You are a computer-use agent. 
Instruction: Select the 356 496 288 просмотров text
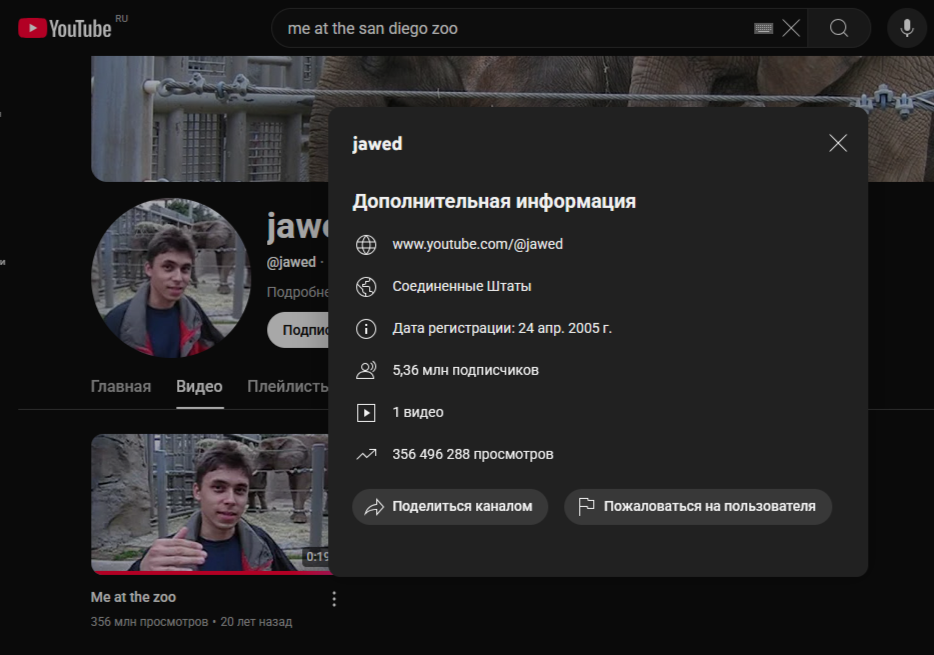(x=472, y=454)
